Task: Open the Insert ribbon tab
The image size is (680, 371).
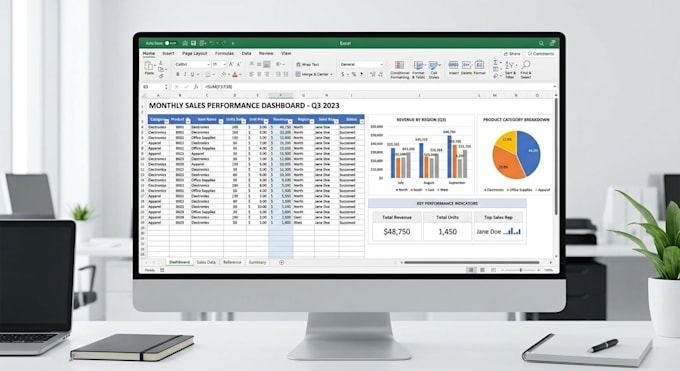Action: [x=168, y=53]
